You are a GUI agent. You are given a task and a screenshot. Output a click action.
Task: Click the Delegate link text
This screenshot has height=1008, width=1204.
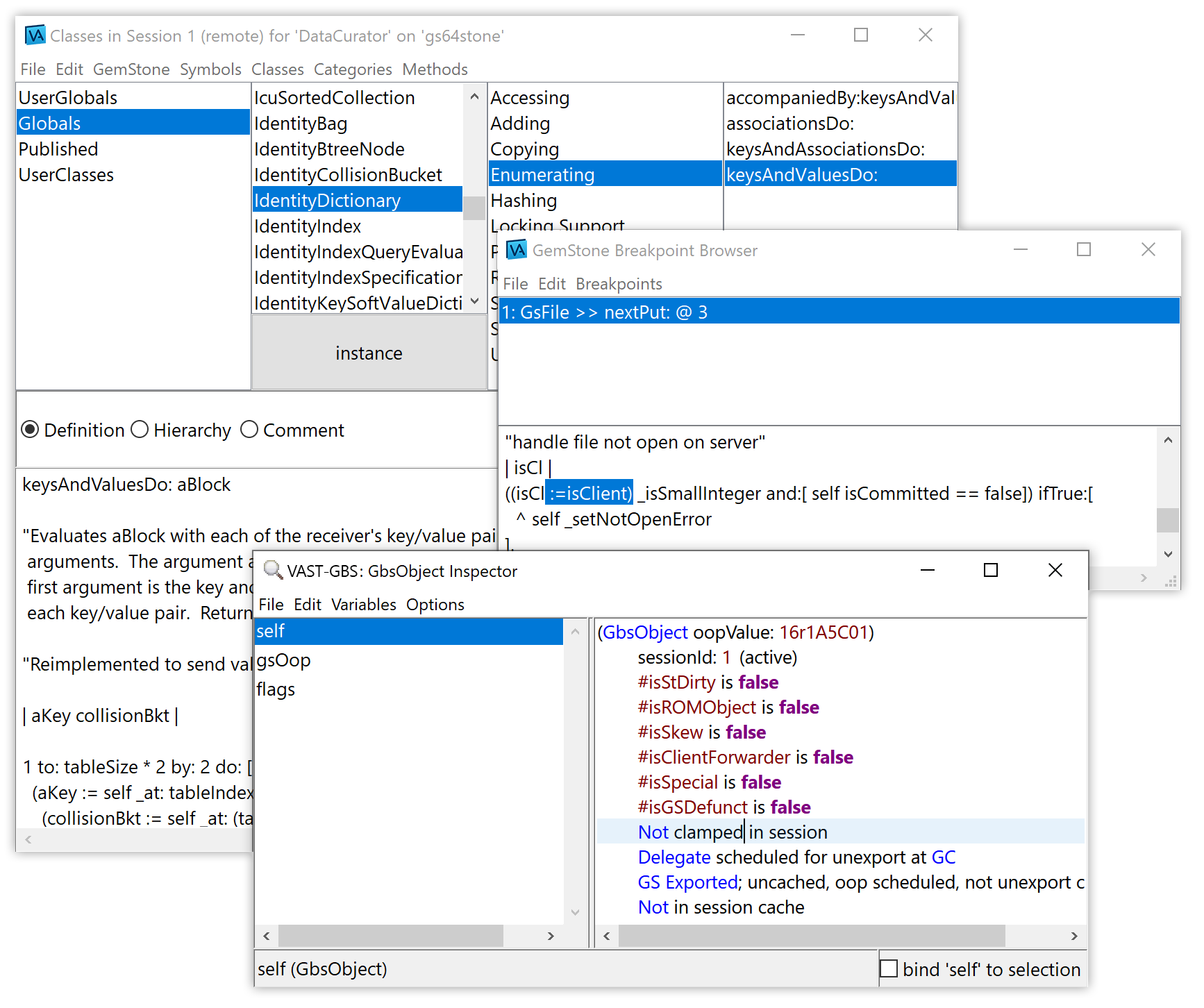click(674, 857)
